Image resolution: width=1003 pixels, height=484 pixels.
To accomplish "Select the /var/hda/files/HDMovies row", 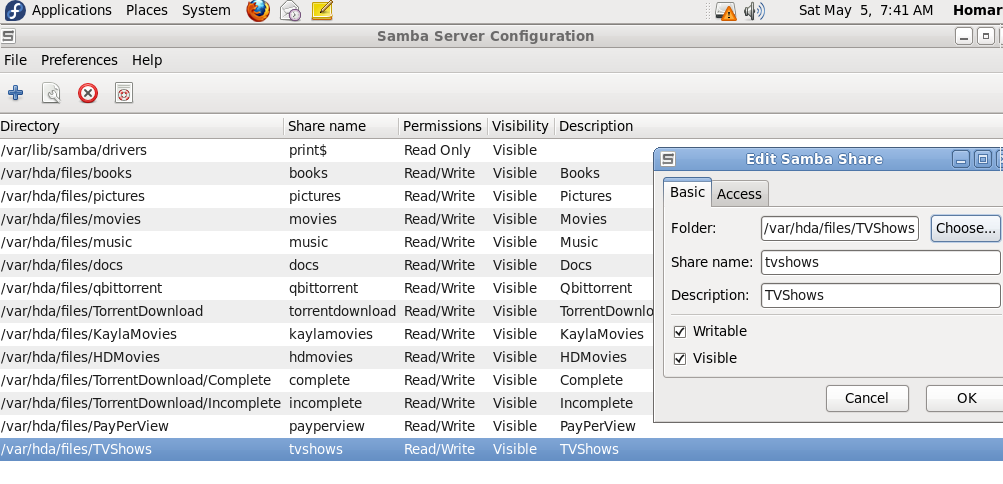I will click(326, 357).
